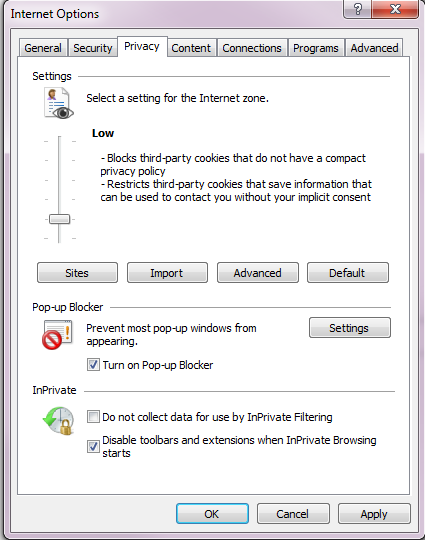
Task: Confirm changes with the OK button
Action: click(212, 513)
